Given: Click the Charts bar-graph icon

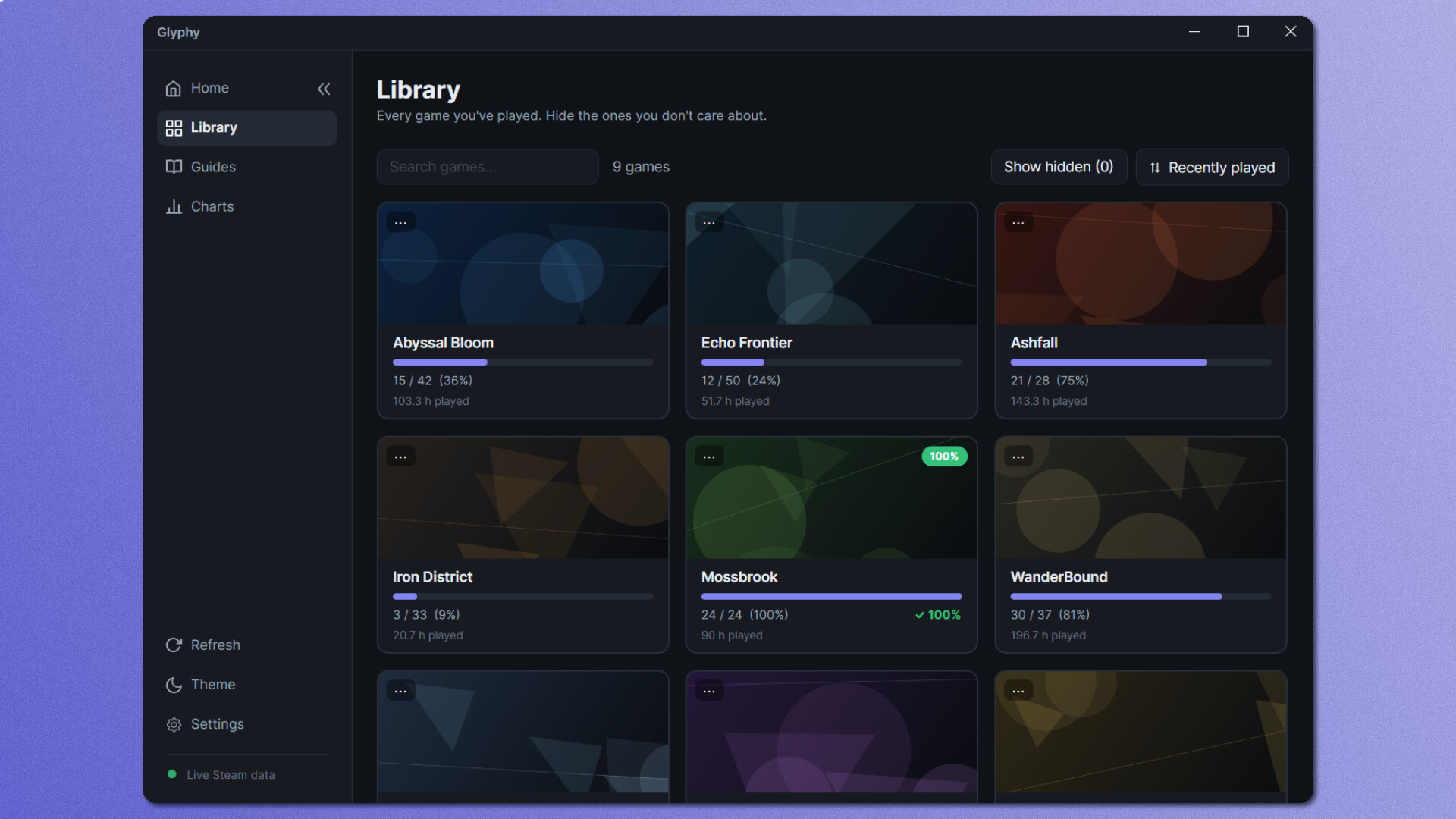Looking at the screenshot, I should (x=174, y=206).
